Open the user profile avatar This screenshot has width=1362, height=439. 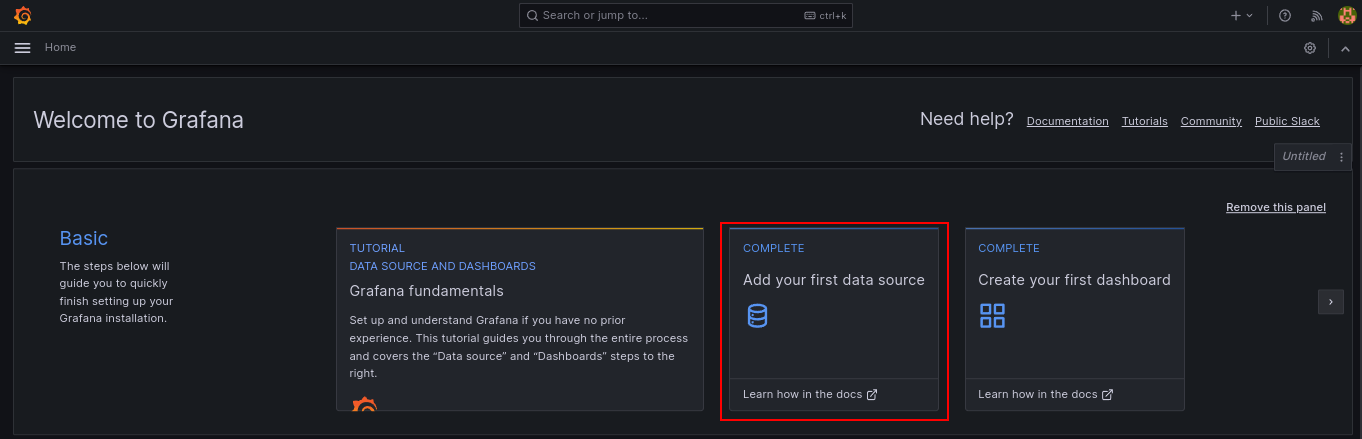point(1347,15)
